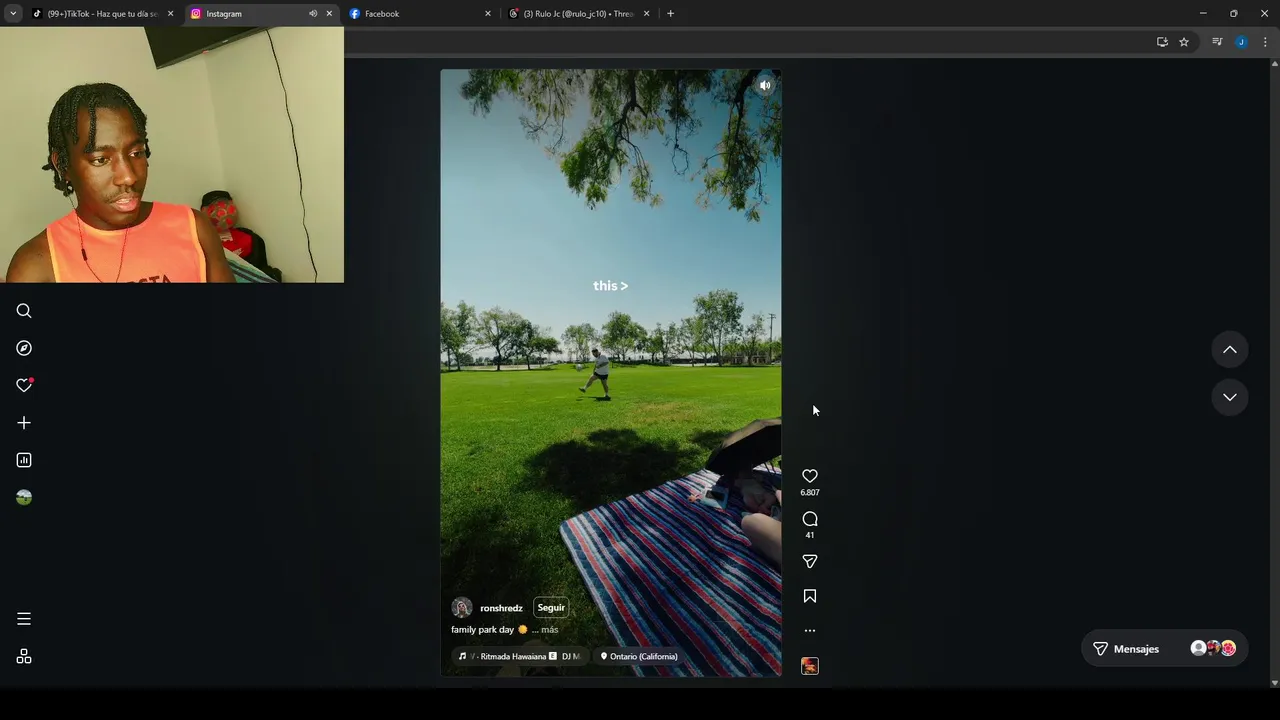The image size is (1280, 720).
Task: Open comments on the reel
Action: pos(810,519)
